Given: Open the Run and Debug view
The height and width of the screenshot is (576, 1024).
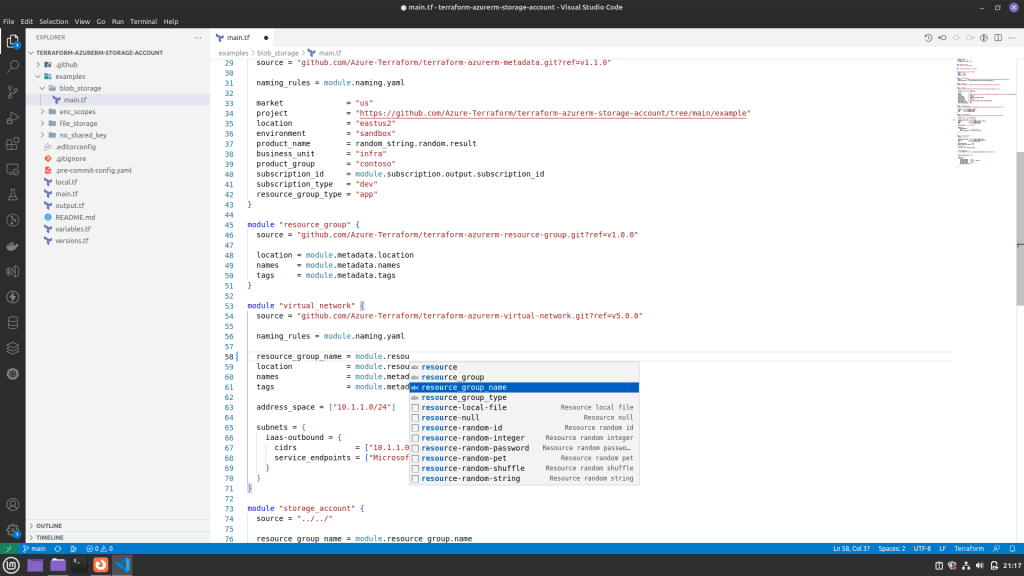Looking at the screenshot, I should tap(13, 118).
